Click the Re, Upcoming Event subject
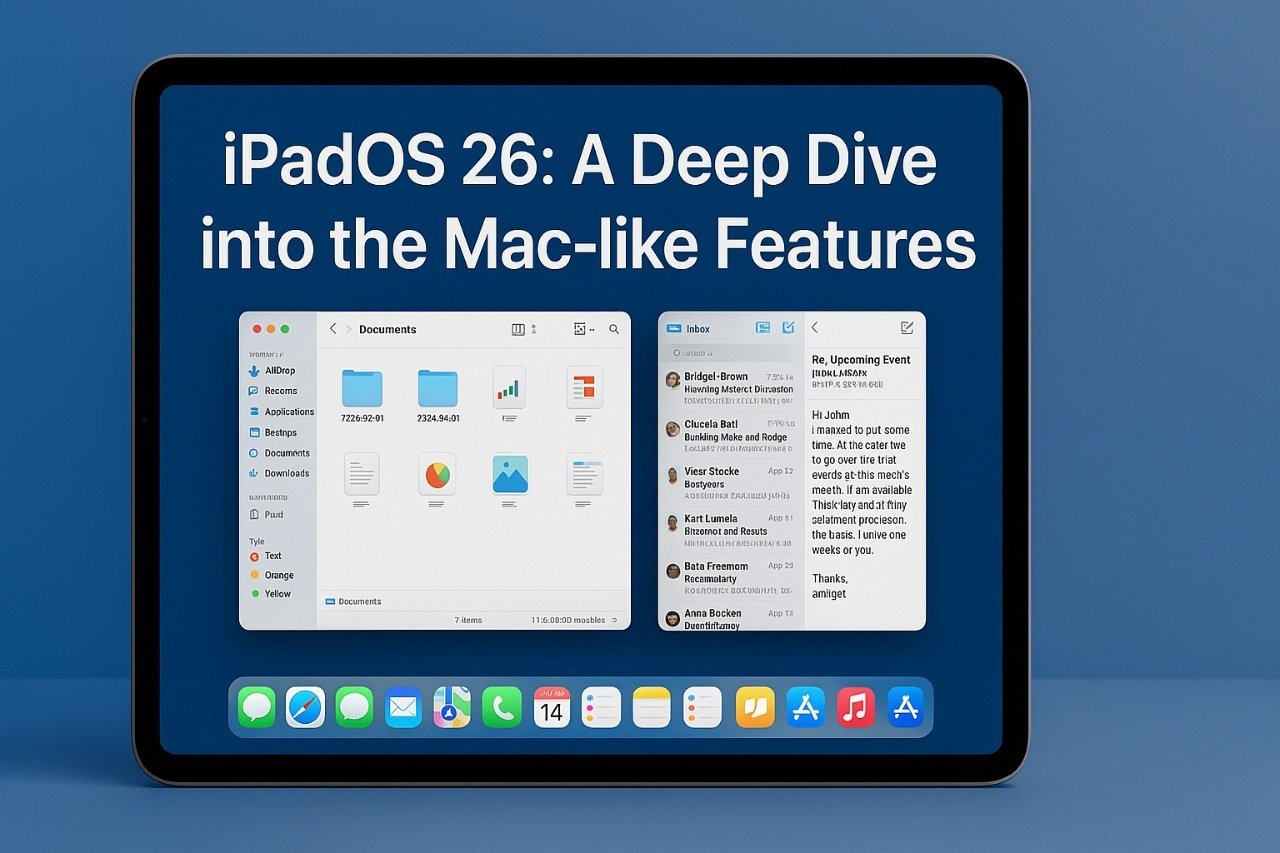Screen dimensions: 1280x853 pyautogui.click(x=861, y=359)
